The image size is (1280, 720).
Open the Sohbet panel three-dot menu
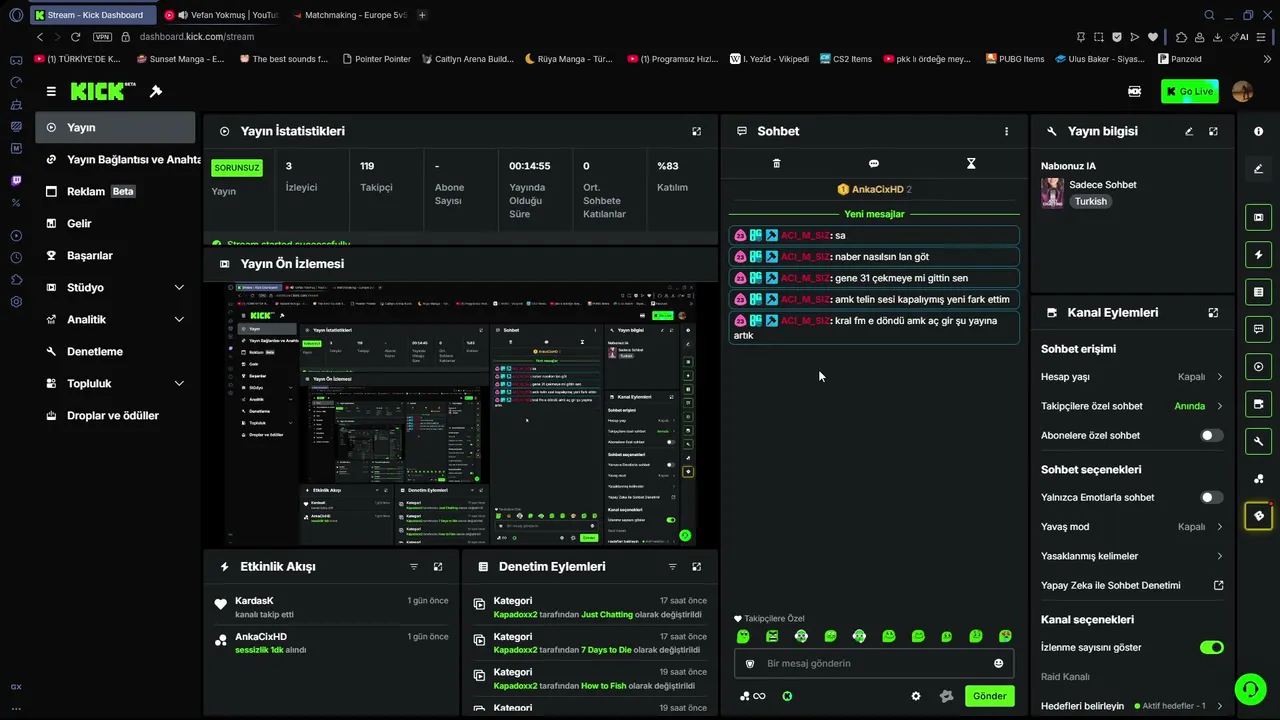click(1006, 131)
